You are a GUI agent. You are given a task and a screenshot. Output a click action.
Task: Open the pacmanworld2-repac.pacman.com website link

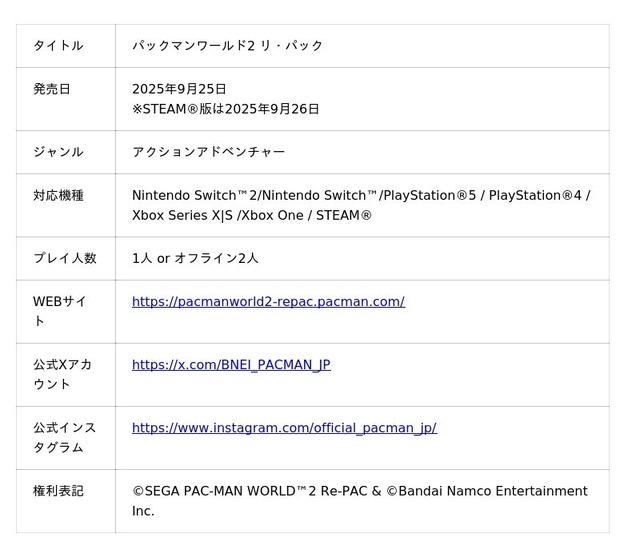pos(268,302)
